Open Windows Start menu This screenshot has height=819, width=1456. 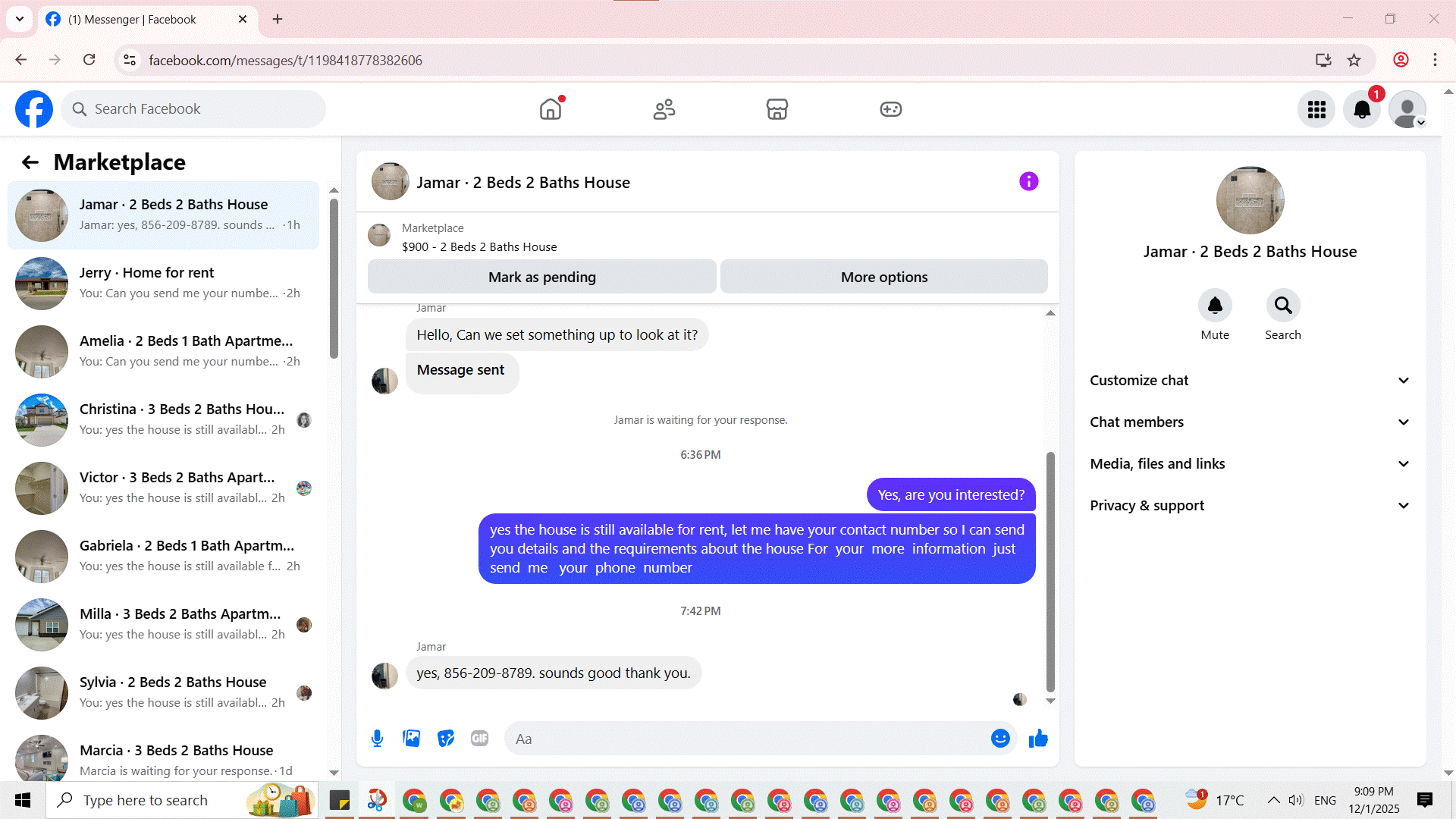coord(23,800)
